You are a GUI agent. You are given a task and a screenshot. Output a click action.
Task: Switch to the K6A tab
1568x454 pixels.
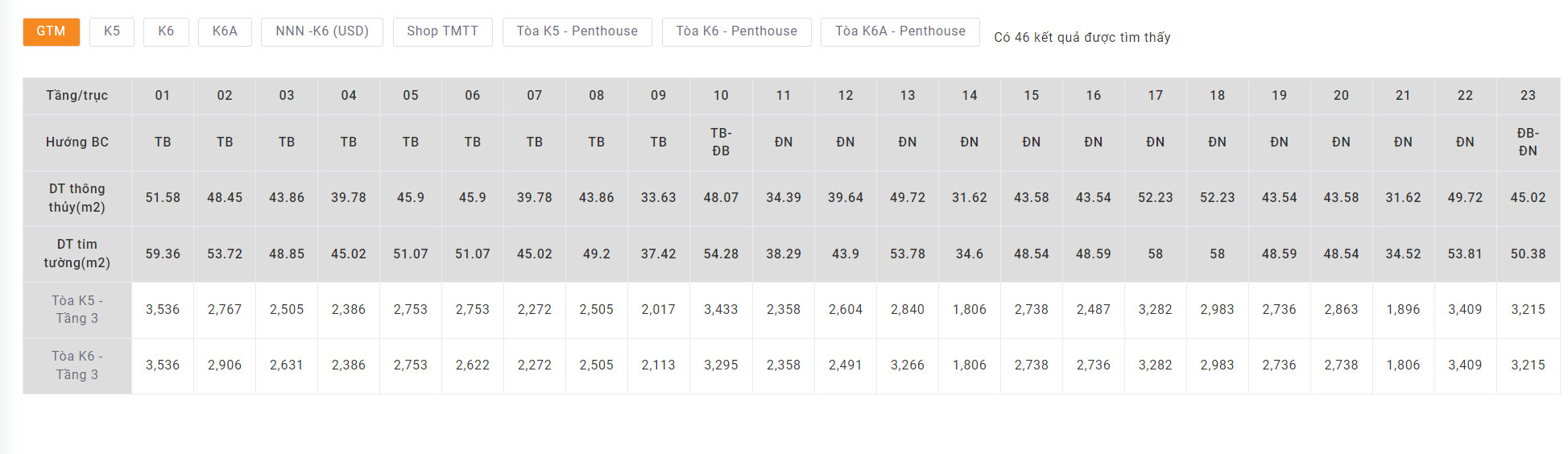(x=225, y=31)
